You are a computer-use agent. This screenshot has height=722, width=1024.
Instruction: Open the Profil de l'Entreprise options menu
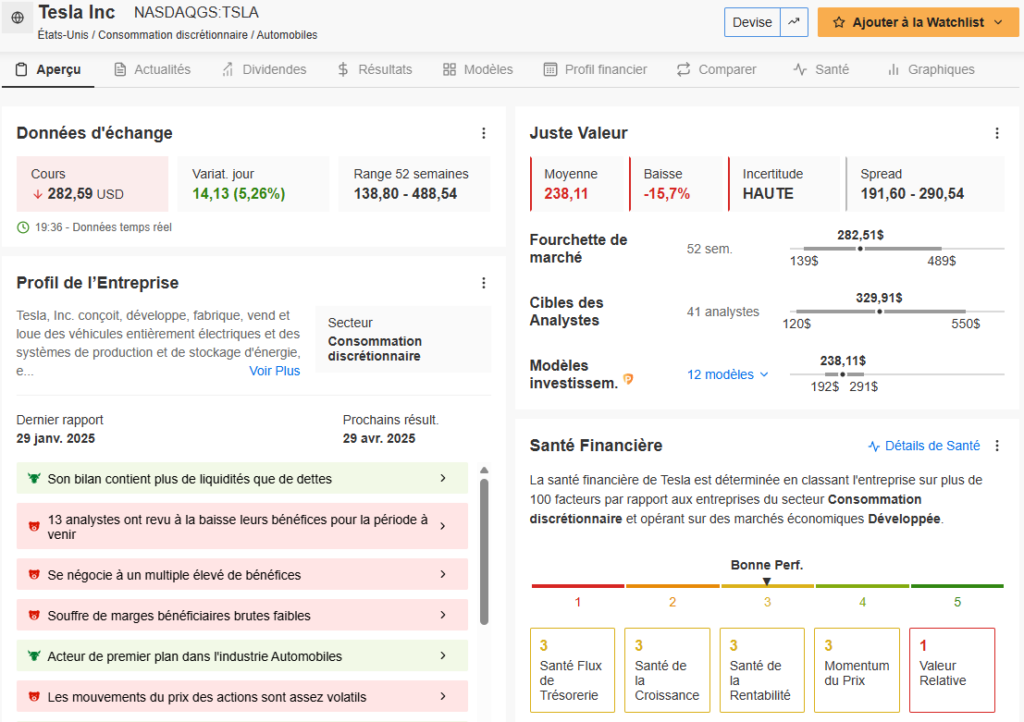click(x=484, y=283)
